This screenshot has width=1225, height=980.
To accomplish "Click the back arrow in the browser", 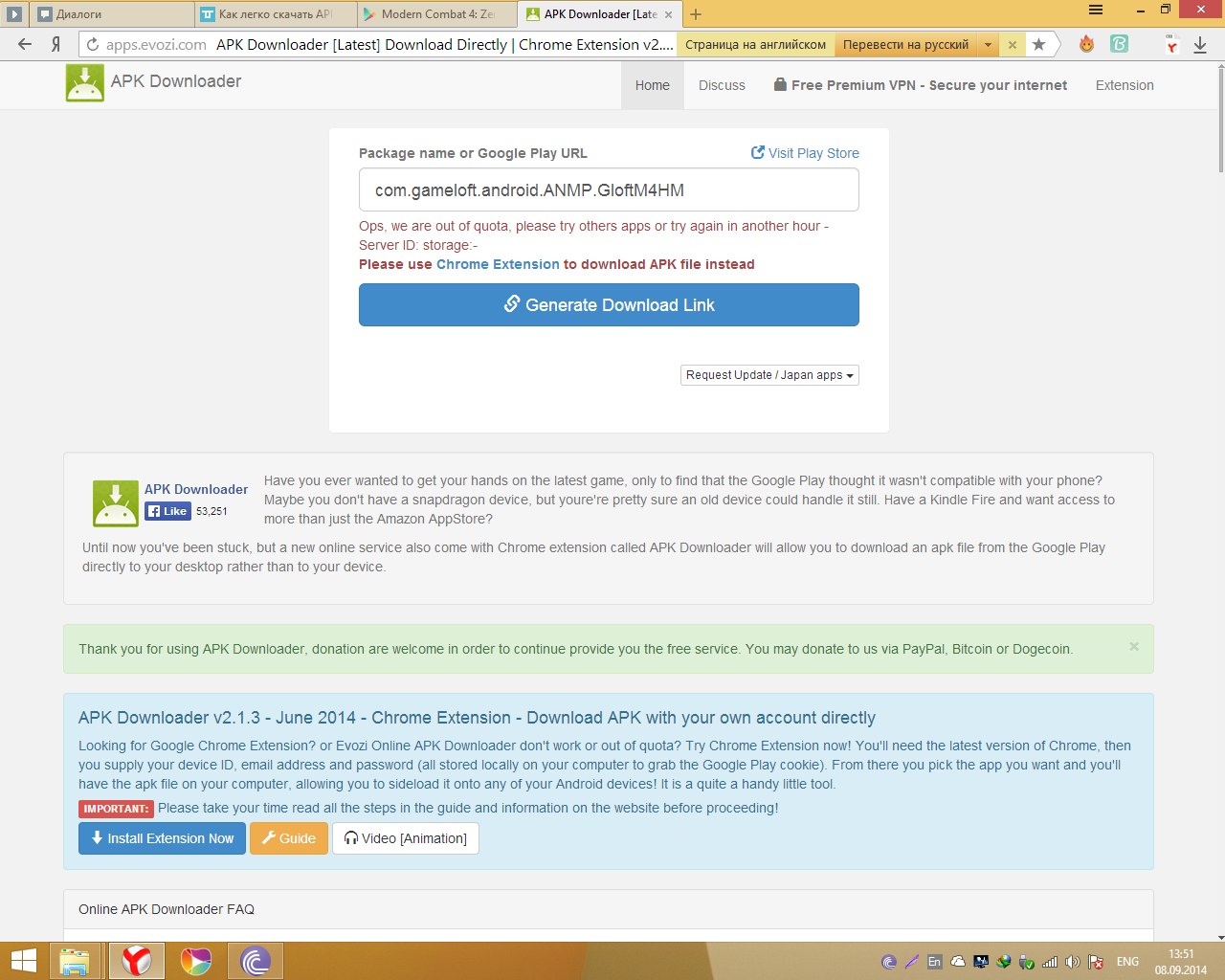I will pos(25,44).
